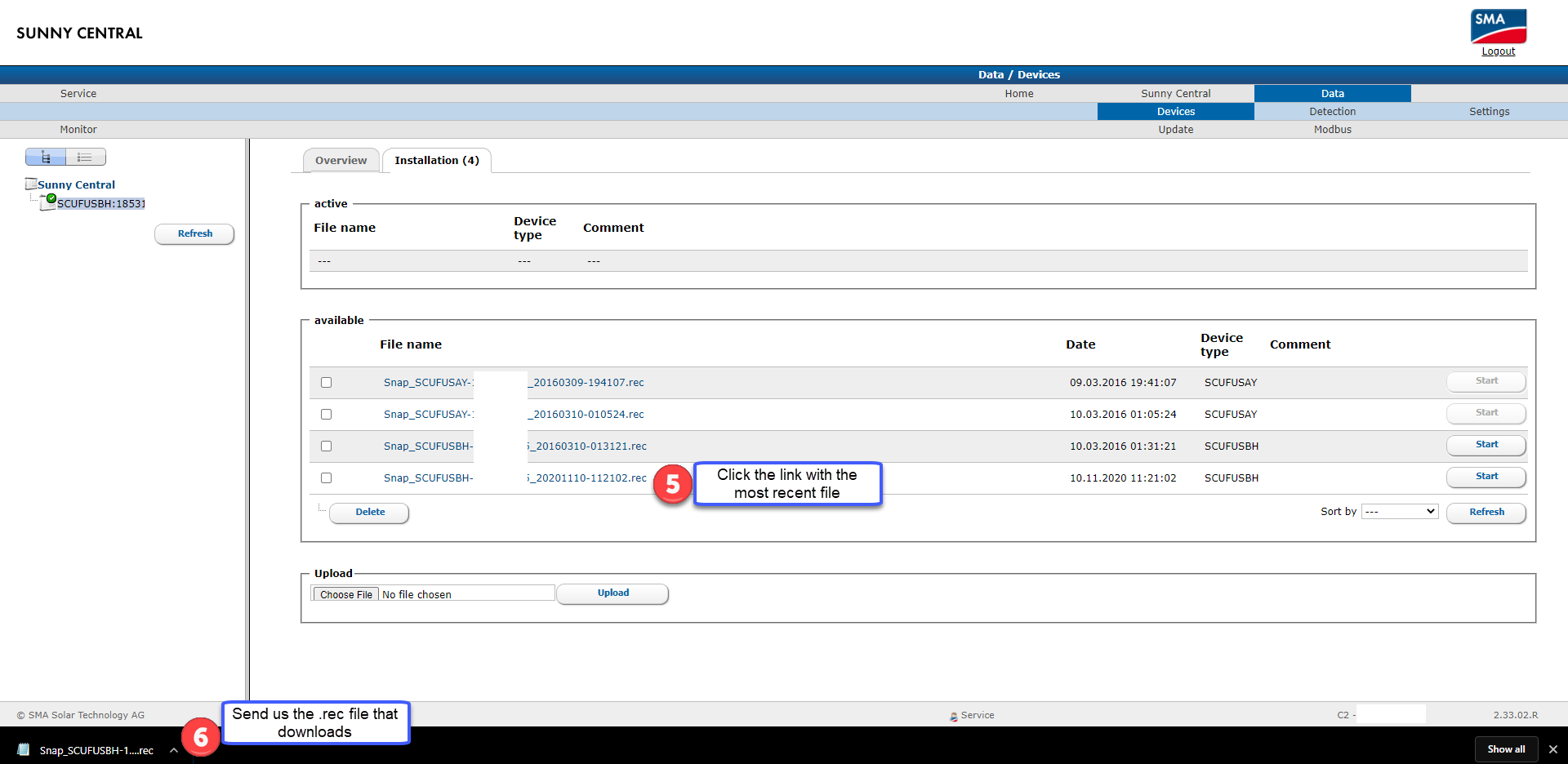Switch to list view icon

85,157
